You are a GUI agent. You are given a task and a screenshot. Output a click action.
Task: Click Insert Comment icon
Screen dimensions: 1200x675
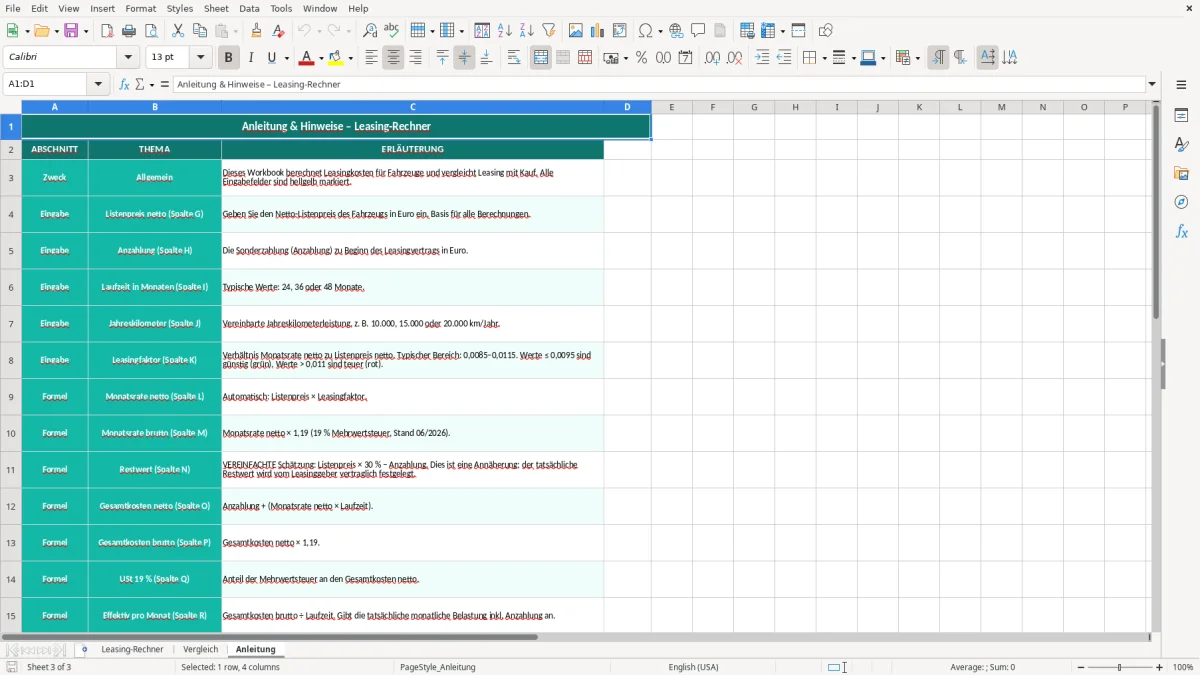pyautogui.click(x=698, y=31)
